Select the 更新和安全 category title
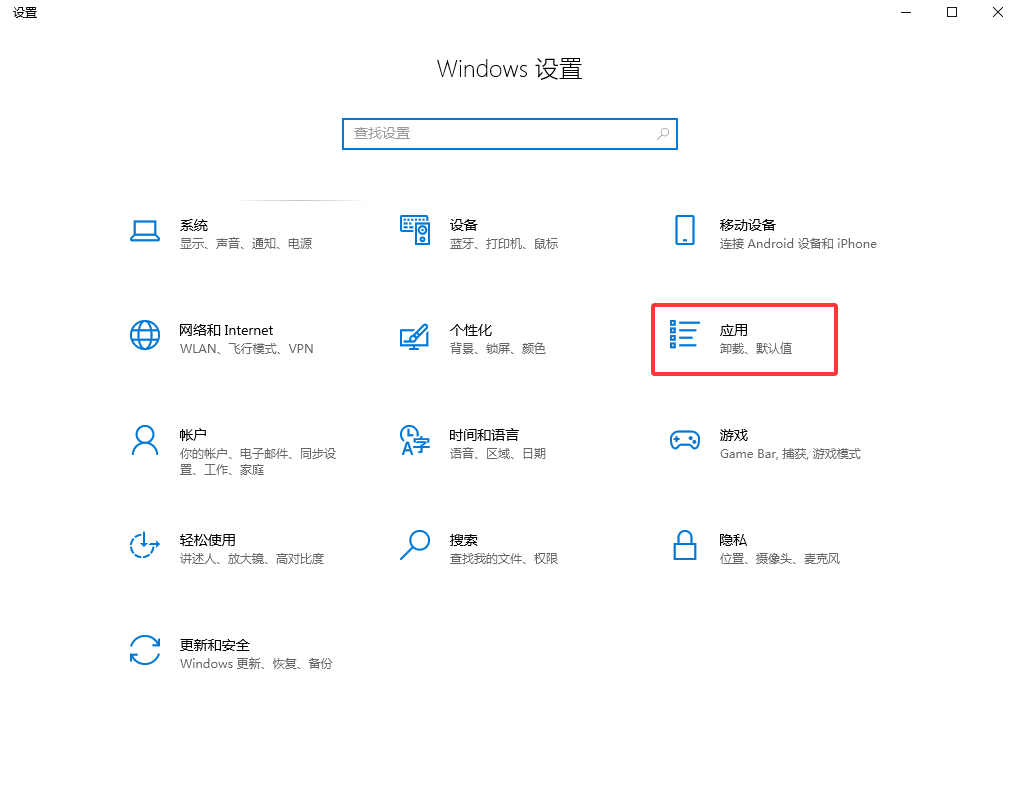Image resolution: width=1019 pixels, height=793 pixels. tap(214, 645)
